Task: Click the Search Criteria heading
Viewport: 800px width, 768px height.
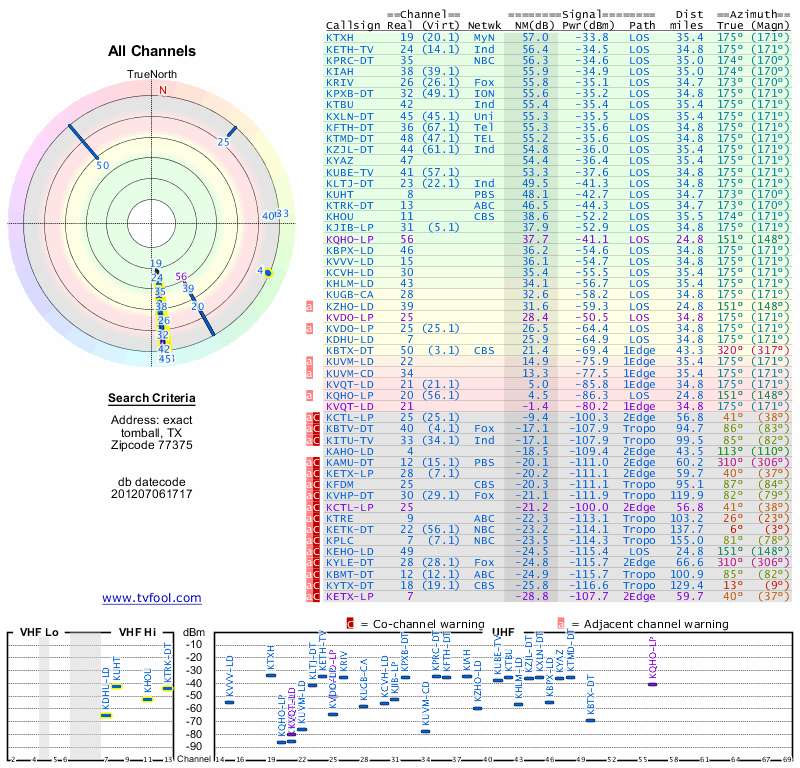Action: (152, 399)
